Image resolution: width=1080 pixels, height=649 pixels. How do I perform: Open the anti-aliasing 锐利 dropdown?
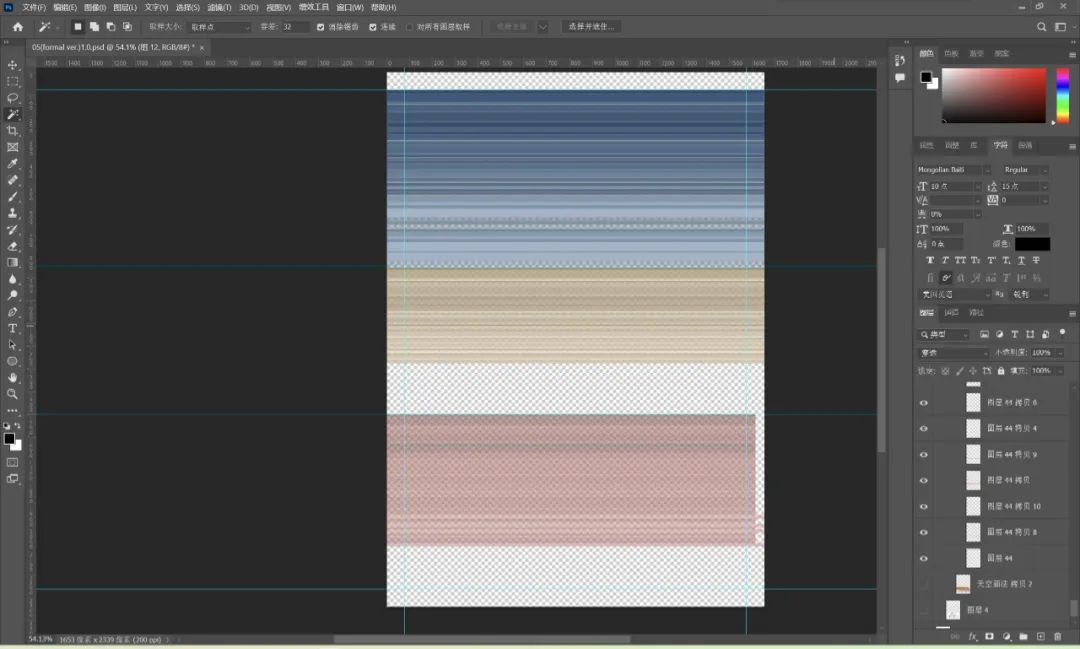(1030, 294)
